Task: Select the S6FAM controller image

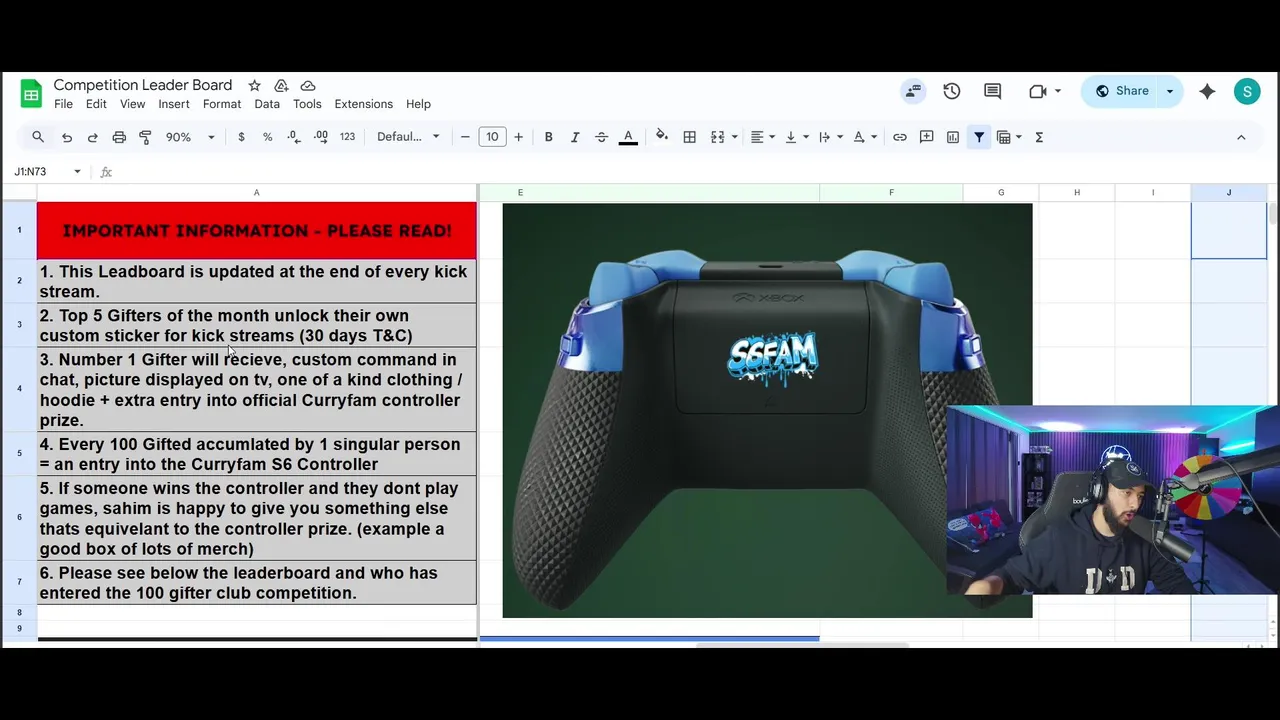Action: tap(767, 410)
